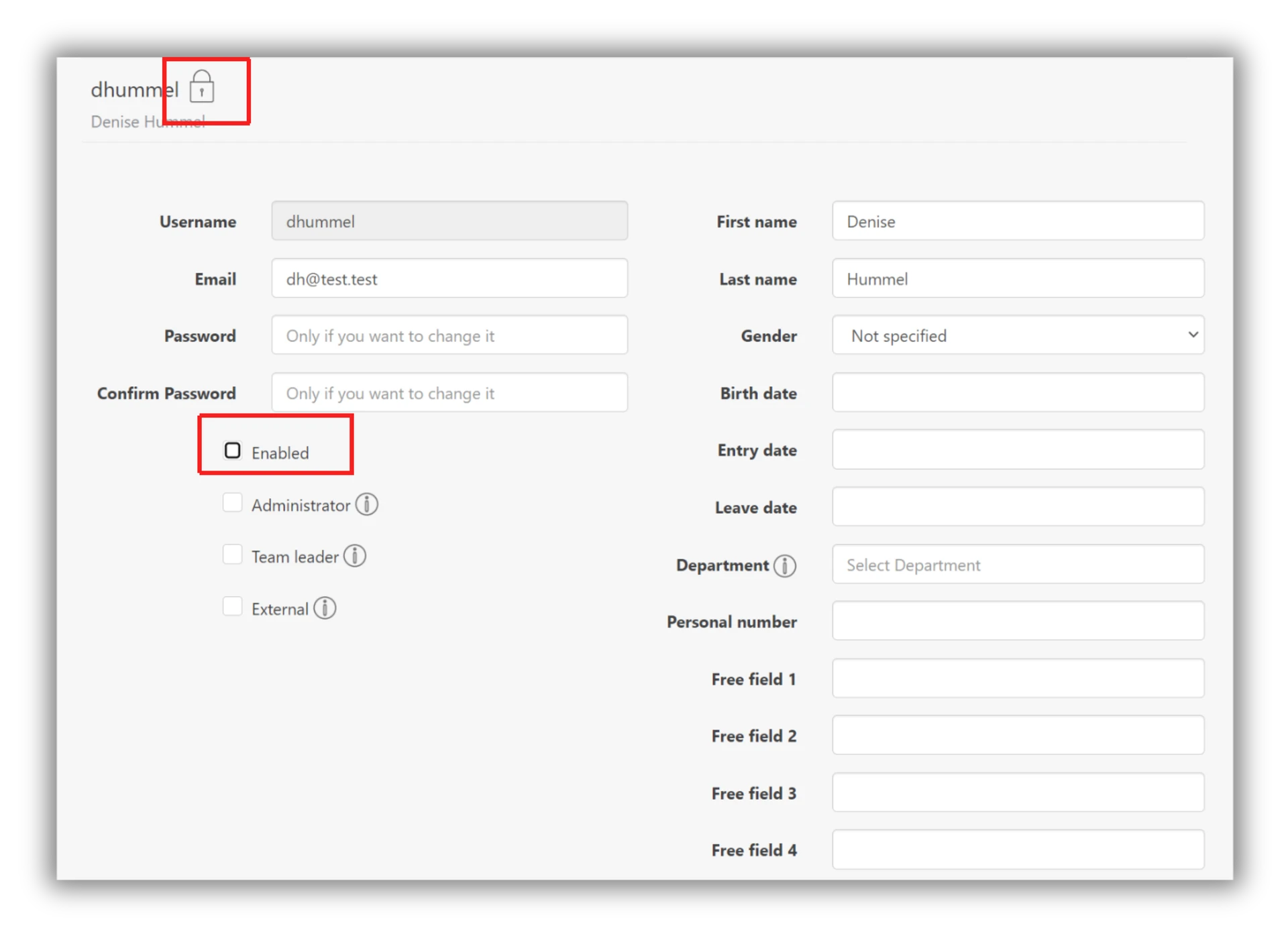
Task: Click into the First name field
Action: pyautogui.click(x=1017, y=221)
